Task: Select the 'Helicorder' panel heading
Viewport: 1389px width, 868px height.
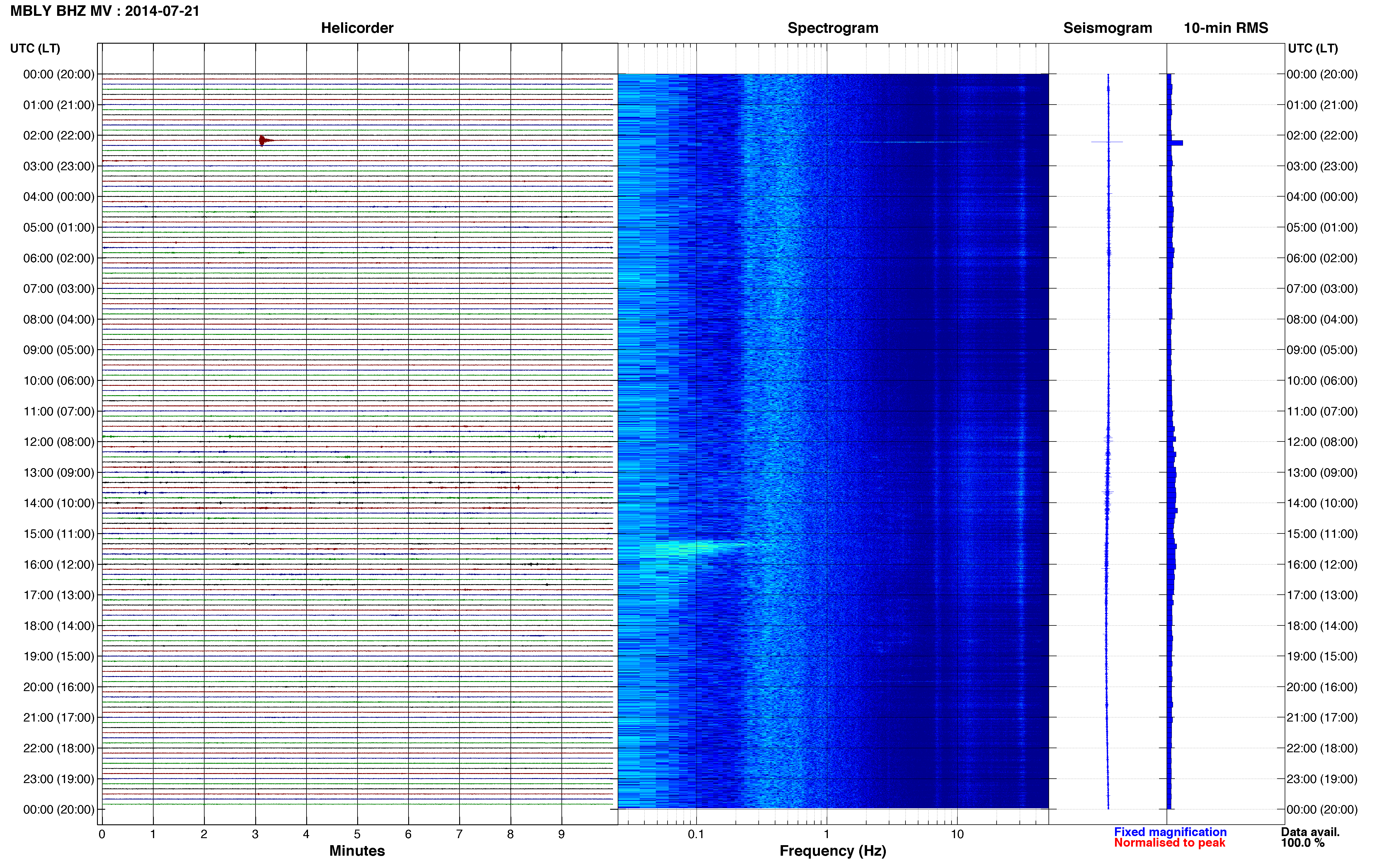Action: [x=357, y=28]
